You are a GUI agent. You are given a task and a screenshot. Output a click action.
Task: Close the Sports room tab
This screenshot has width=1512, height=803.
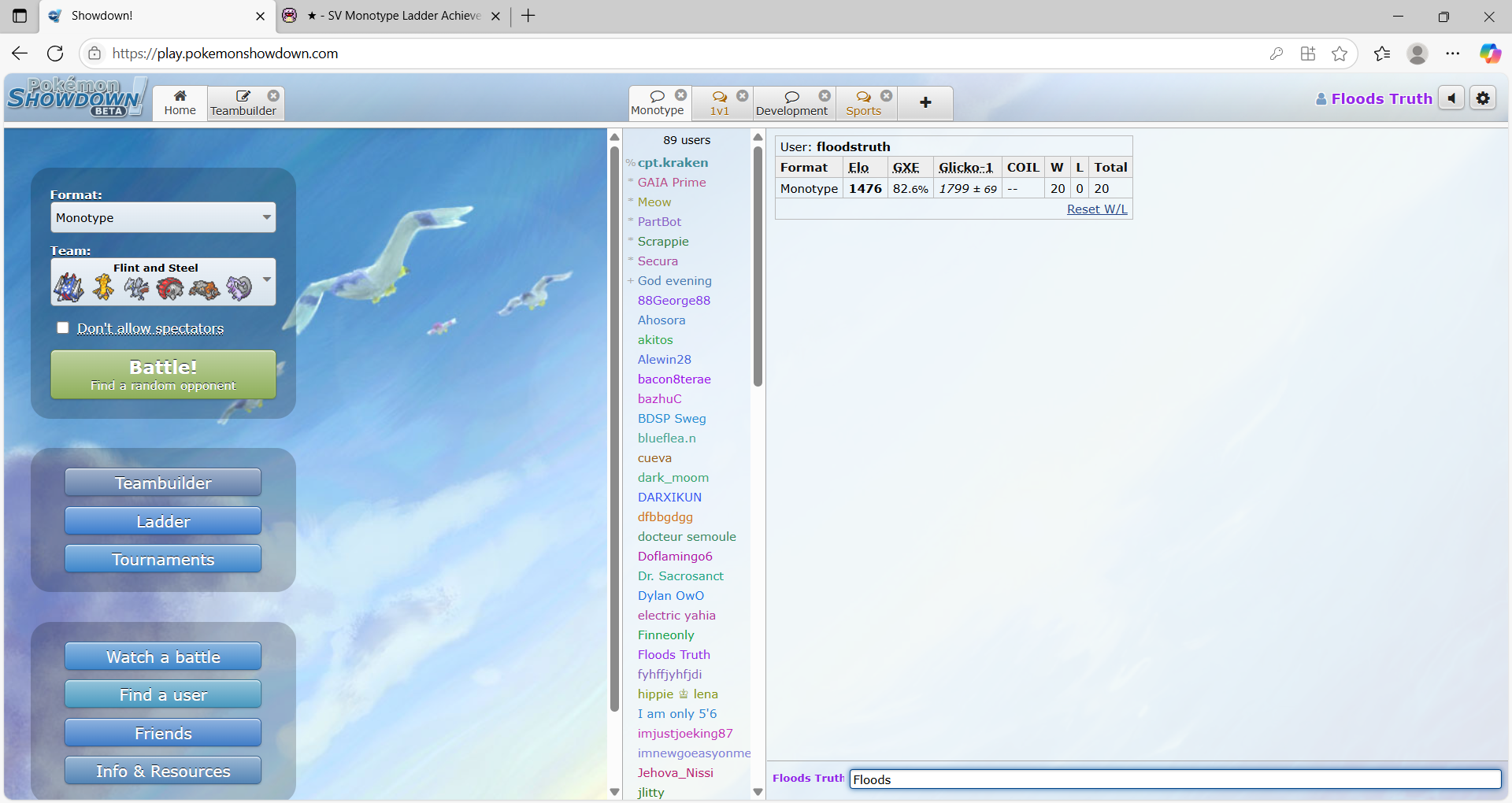pyautogui.click(x=887, y=95)
